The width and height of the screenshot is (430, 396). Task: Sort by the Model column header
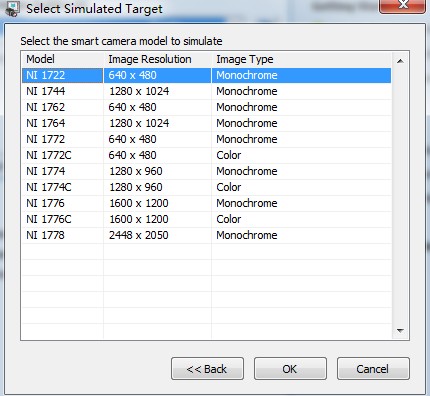tap(63, 59)
